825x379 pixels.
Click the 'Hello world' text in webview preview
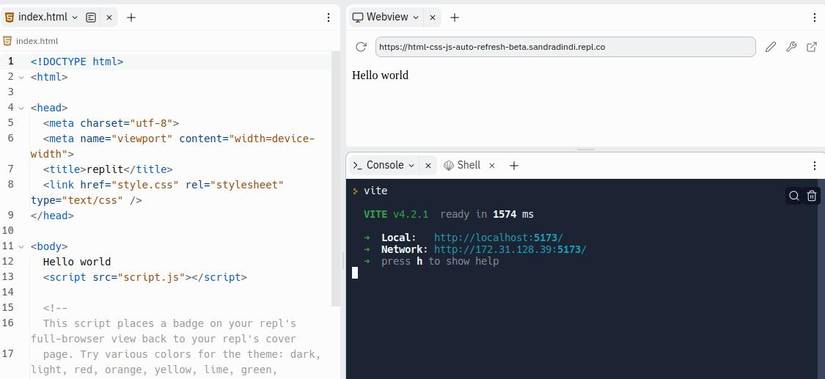coord(380,75)
